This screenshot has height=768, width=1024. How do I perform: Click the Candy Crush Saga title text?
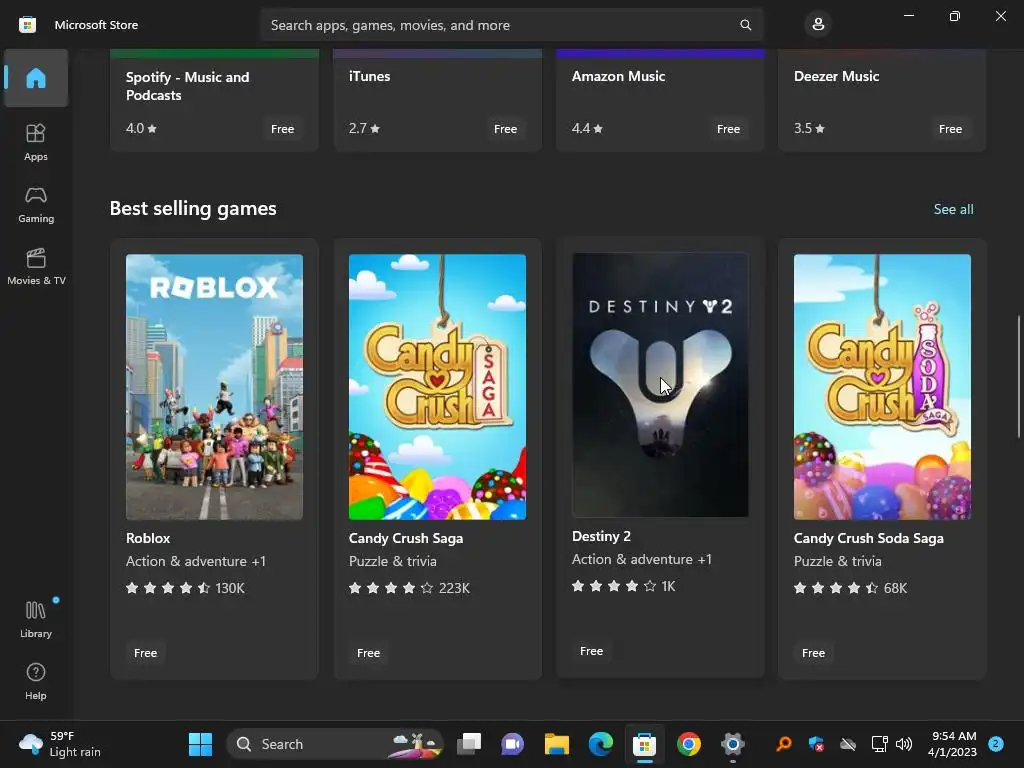point(406,538)
